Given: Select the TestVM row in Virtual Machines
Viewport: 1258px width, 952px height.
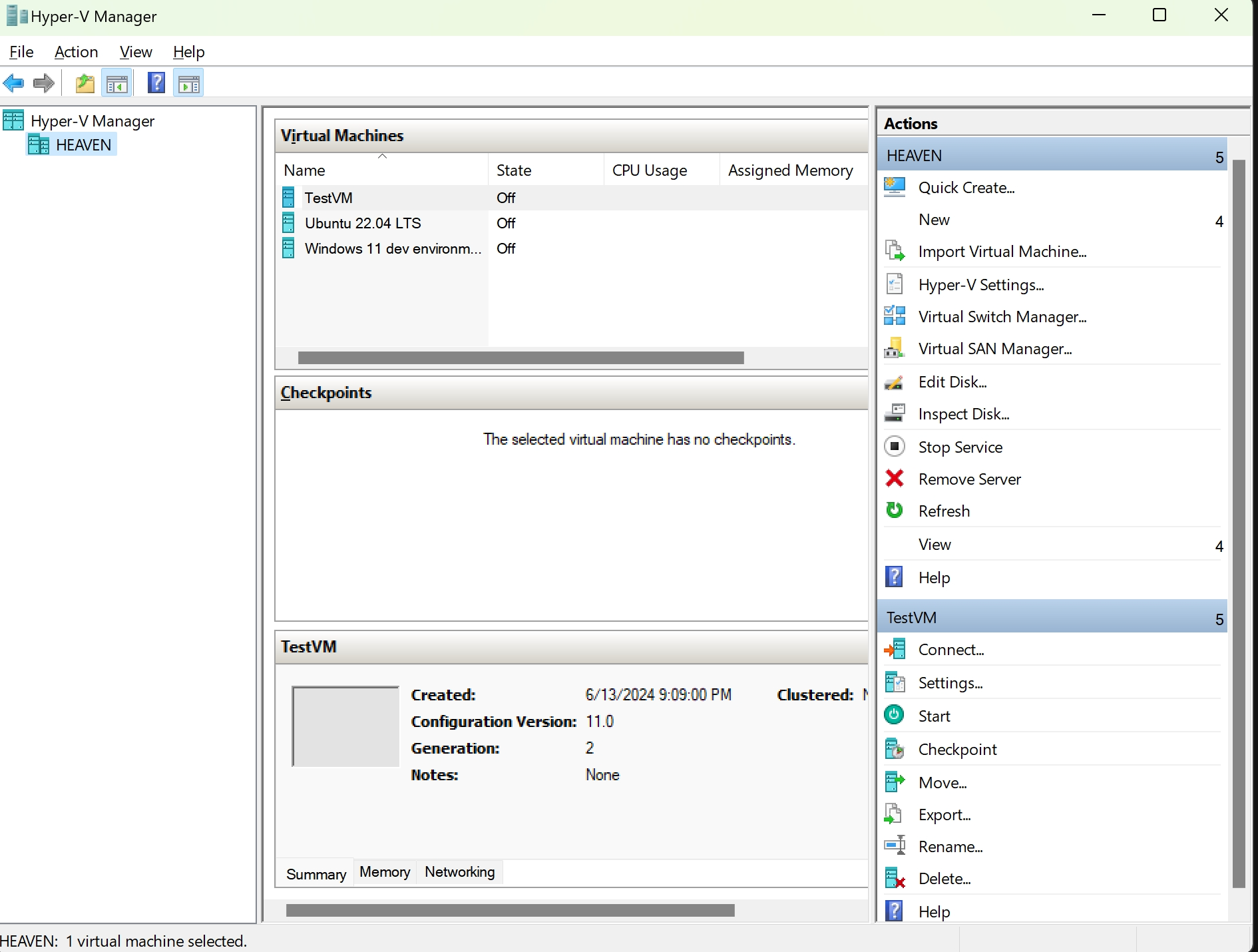Looking at the screenshot, I should 572,198.
